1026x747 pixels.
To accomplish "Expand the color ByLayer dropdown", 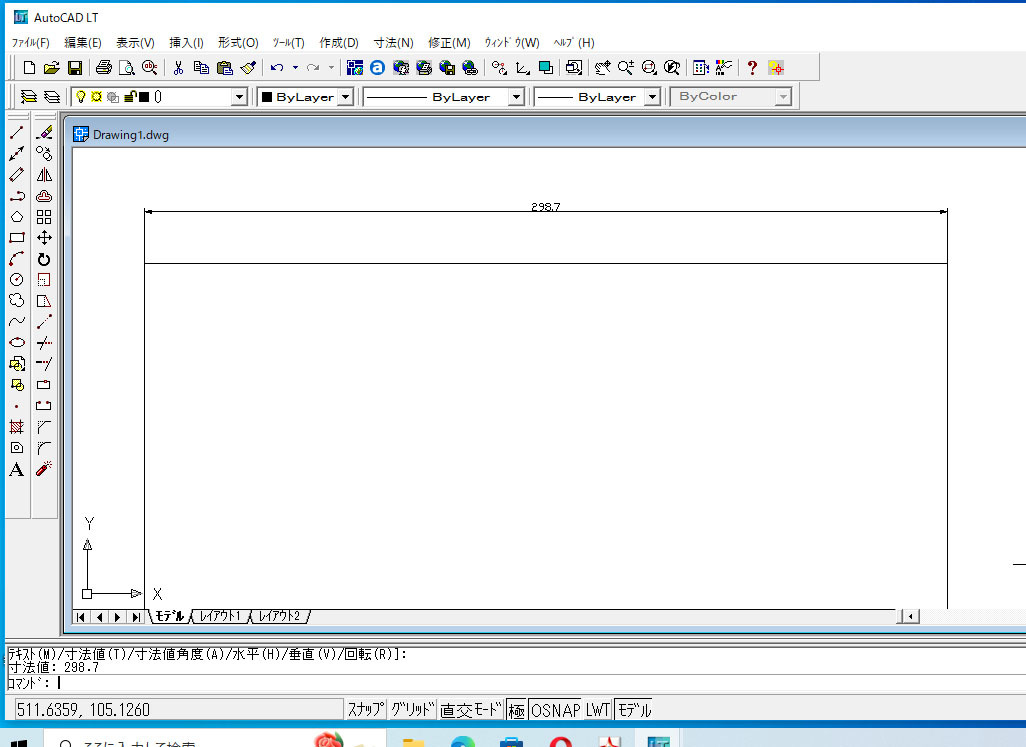I will click(345, 96).
